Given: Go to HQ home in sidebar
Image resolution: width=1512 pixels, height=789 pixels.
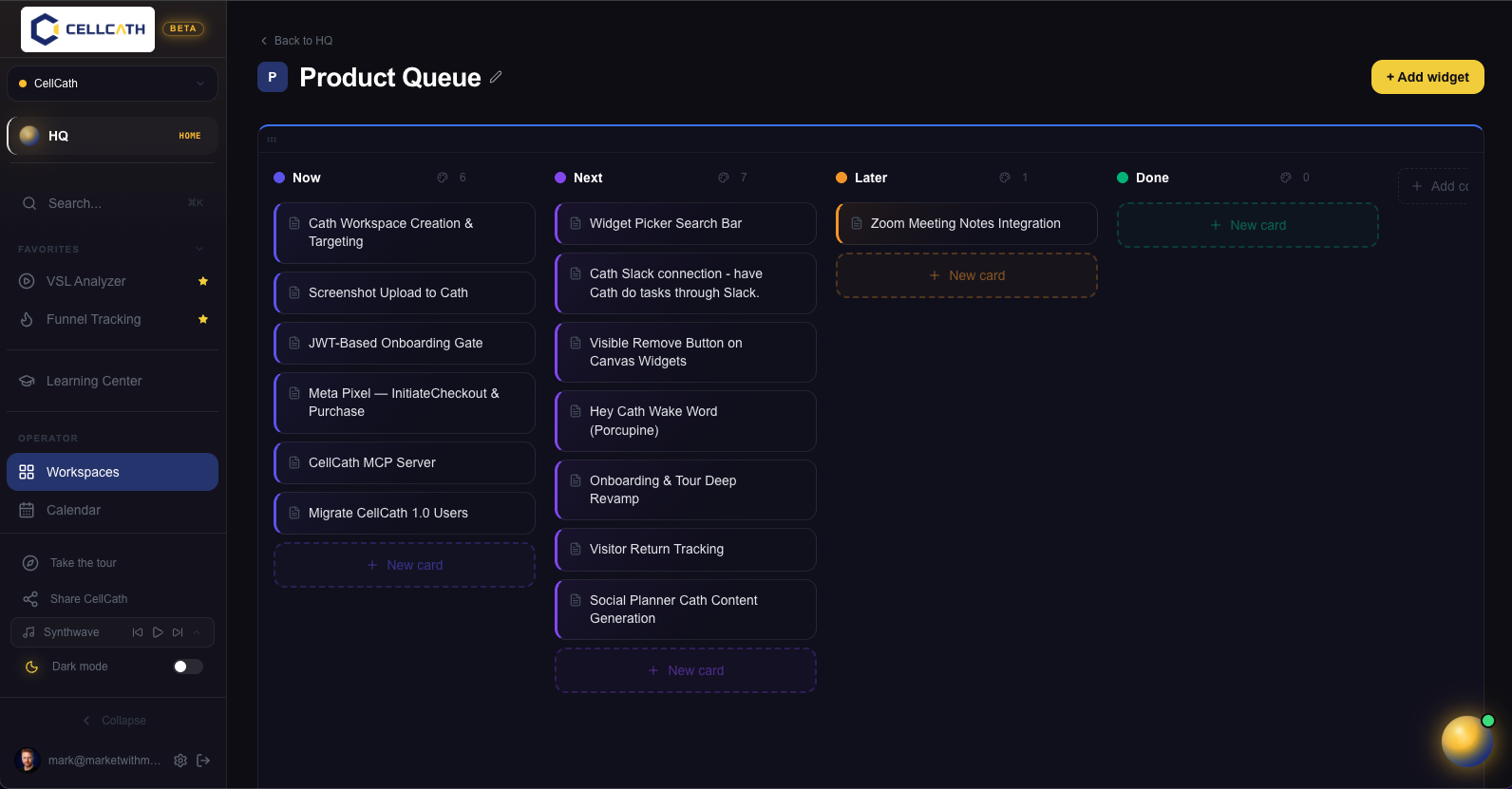Looking at the screenshot, I should [113, 136].
